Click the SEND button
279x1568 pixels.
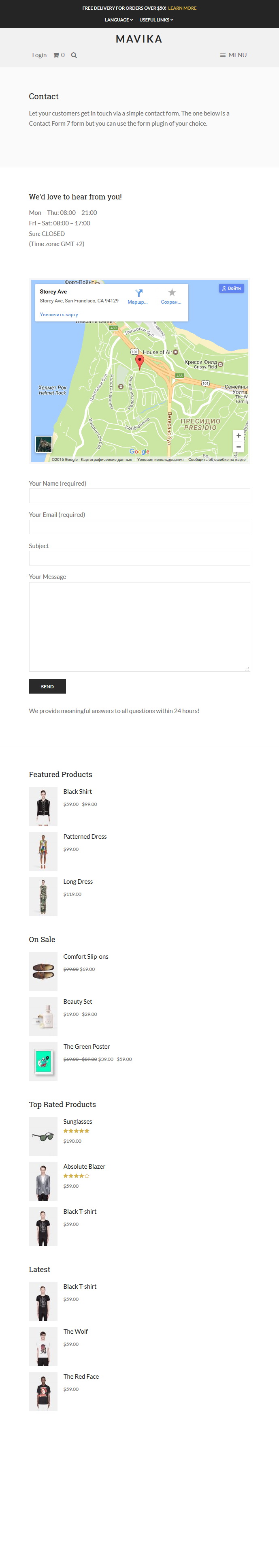point(47,686)
